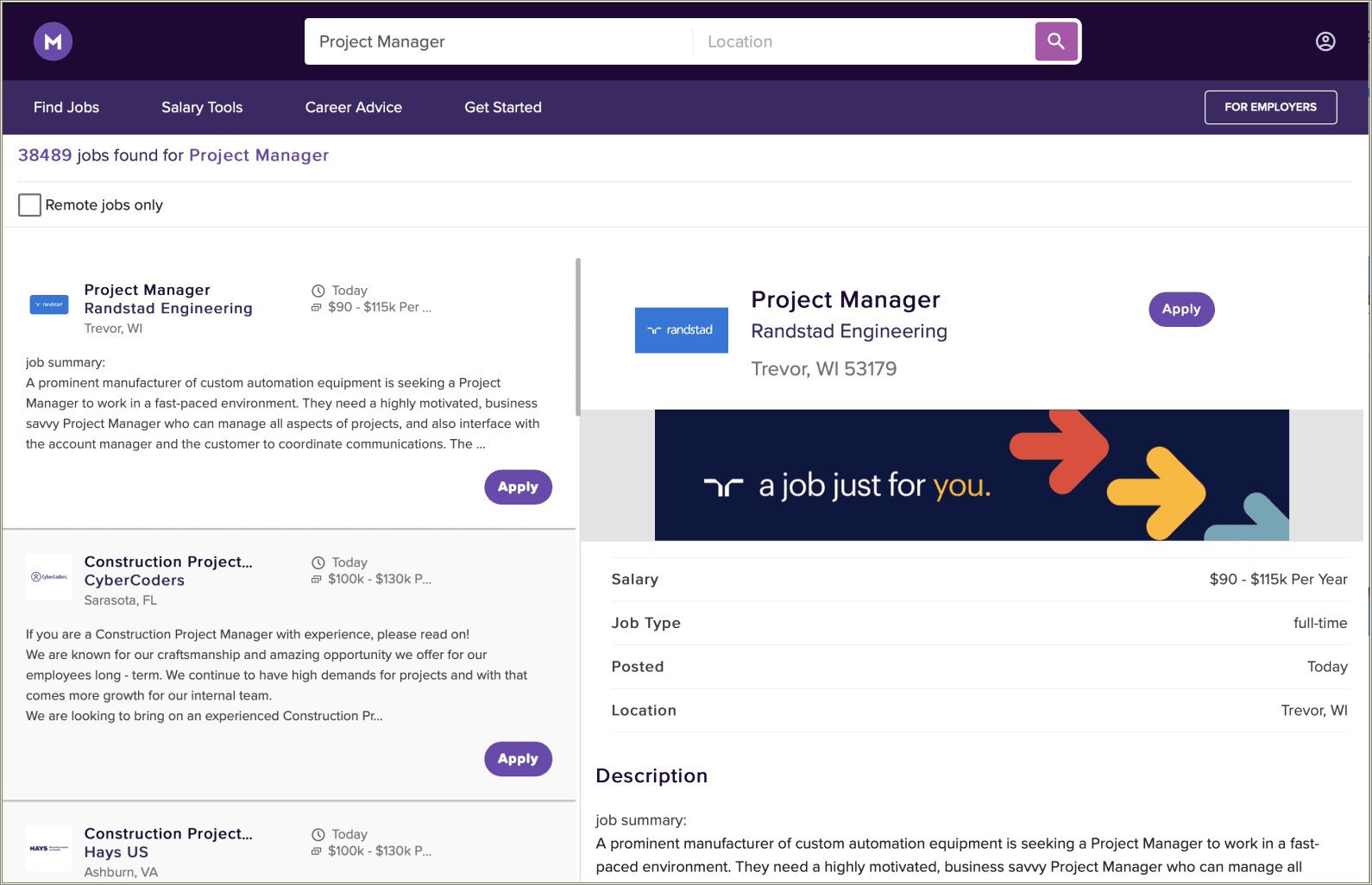Click the job list scrollbar
Screen dimensions: 1372x885
click(578, 336)
